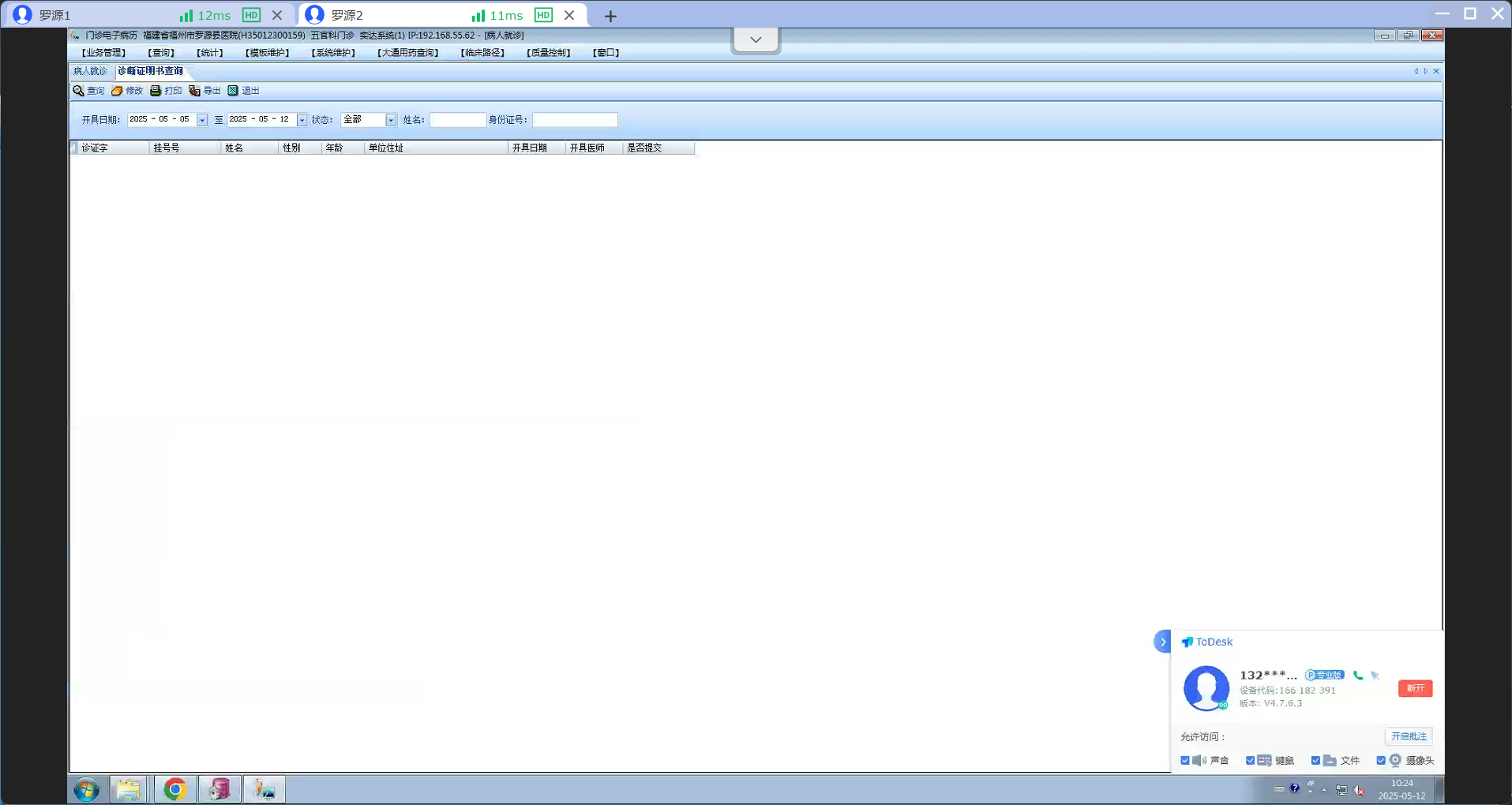
Task: Open the 【质量控制】 menu
Action: [549, 53]
